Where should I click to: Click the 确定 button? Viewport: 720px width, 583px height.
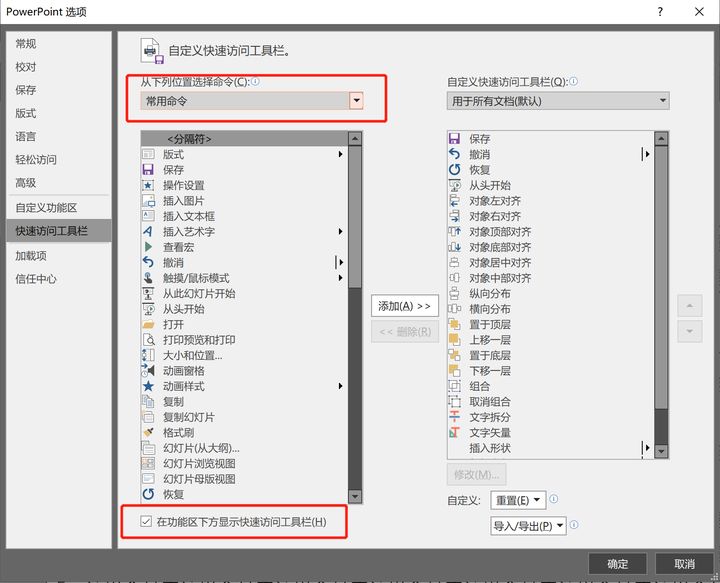coord(618,564)
